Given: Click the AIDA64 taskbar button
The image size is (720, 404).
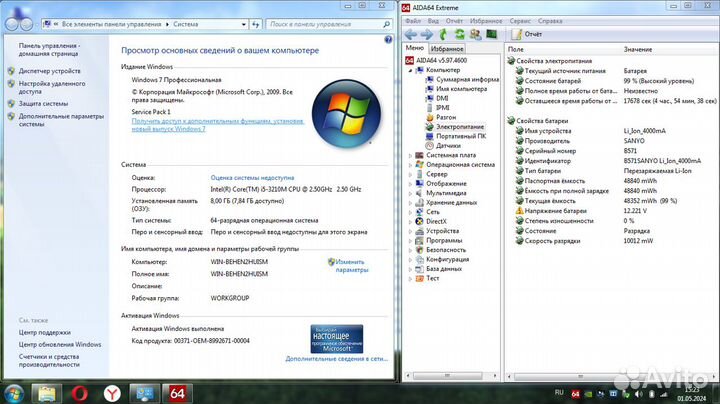Looking at the screenshot, I should click(177, 394).
